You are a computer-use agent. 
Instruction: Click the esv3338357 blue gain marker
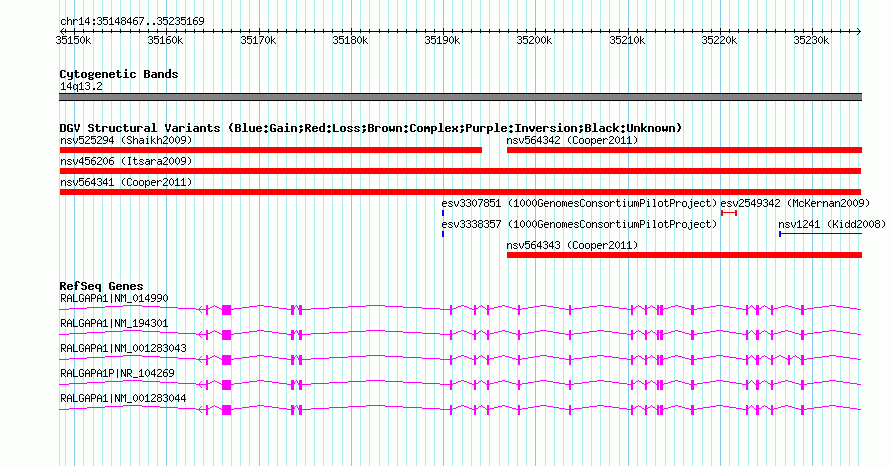(443, 234)
